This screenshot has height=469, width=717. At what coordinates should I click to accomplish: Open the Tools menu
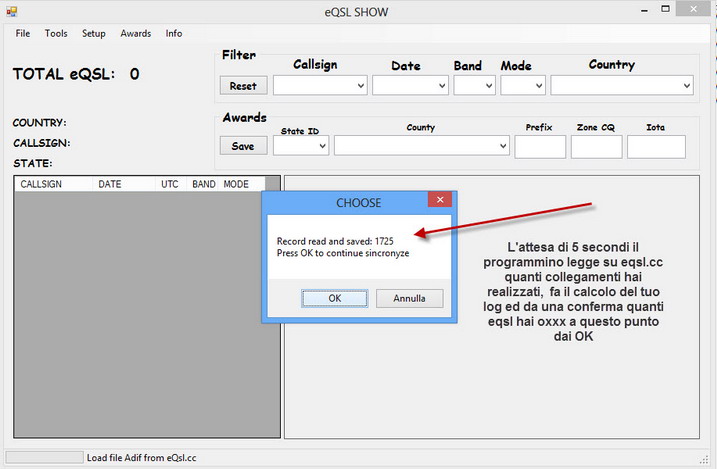point(56,33)
